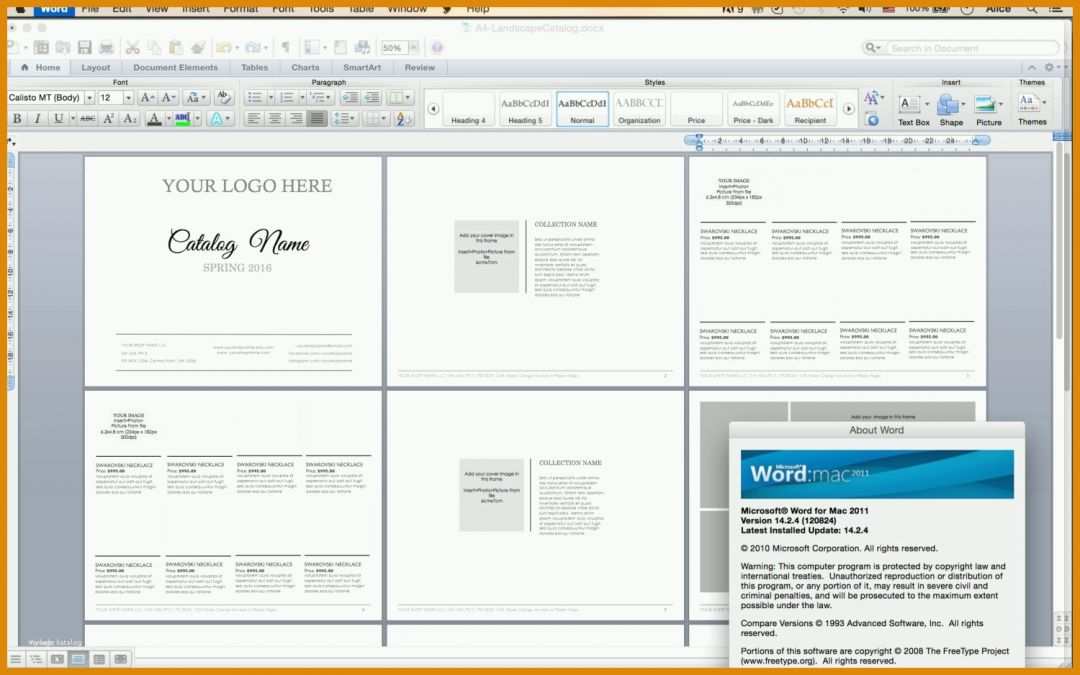Screen dimensions: 1080x675
Task: Open the Review ribbon tab
Action: 419,68
